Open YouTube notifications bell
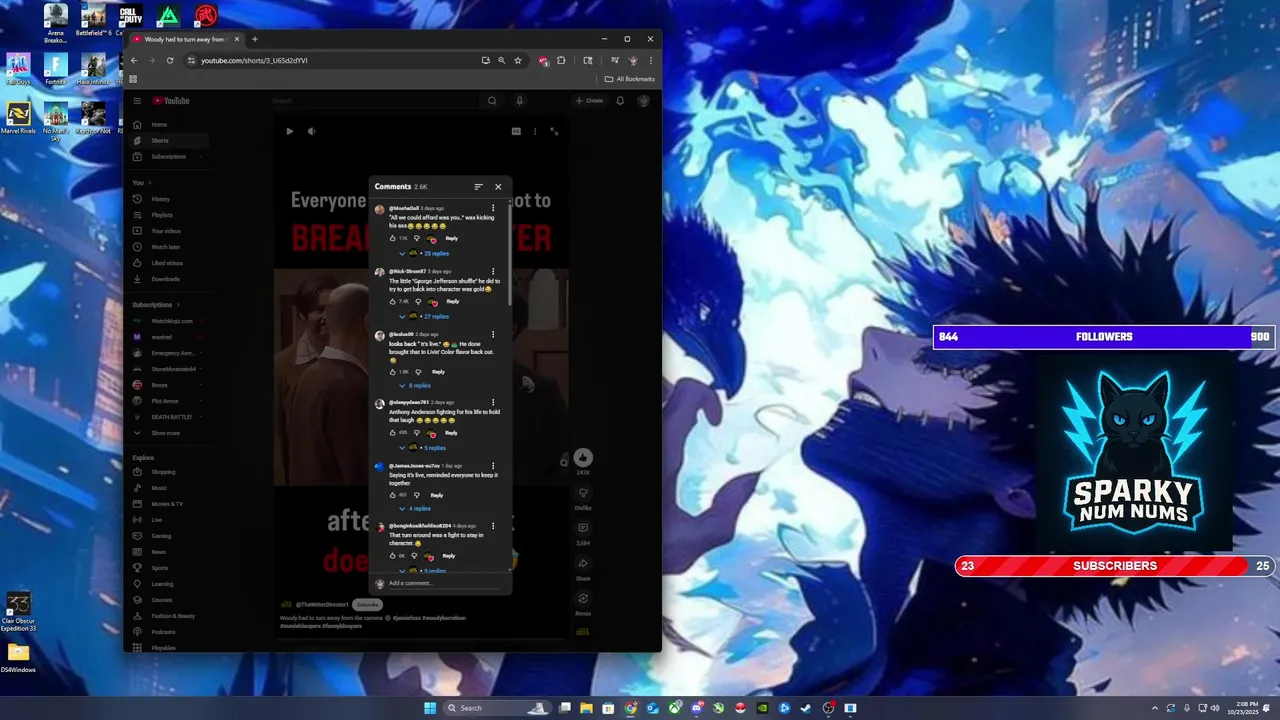1280x720 pixels. (620, 101)
